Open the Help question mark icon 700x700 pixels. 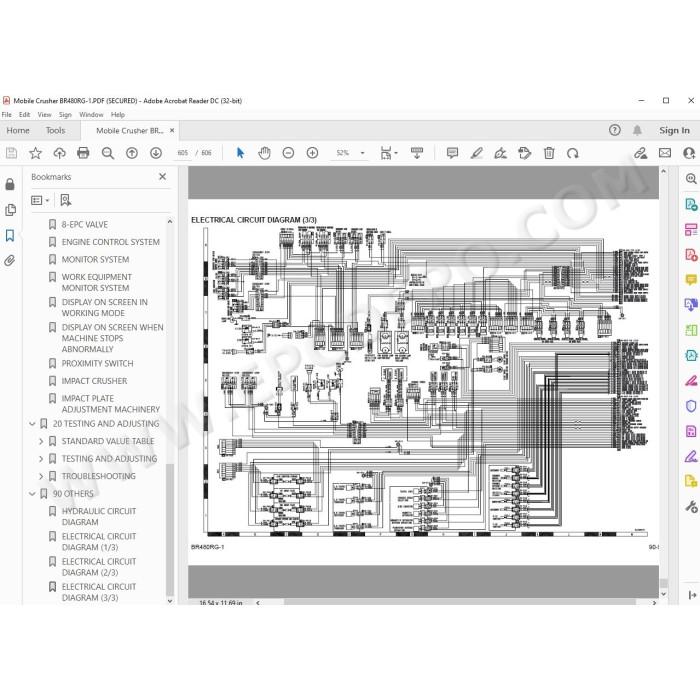[615, 130]
